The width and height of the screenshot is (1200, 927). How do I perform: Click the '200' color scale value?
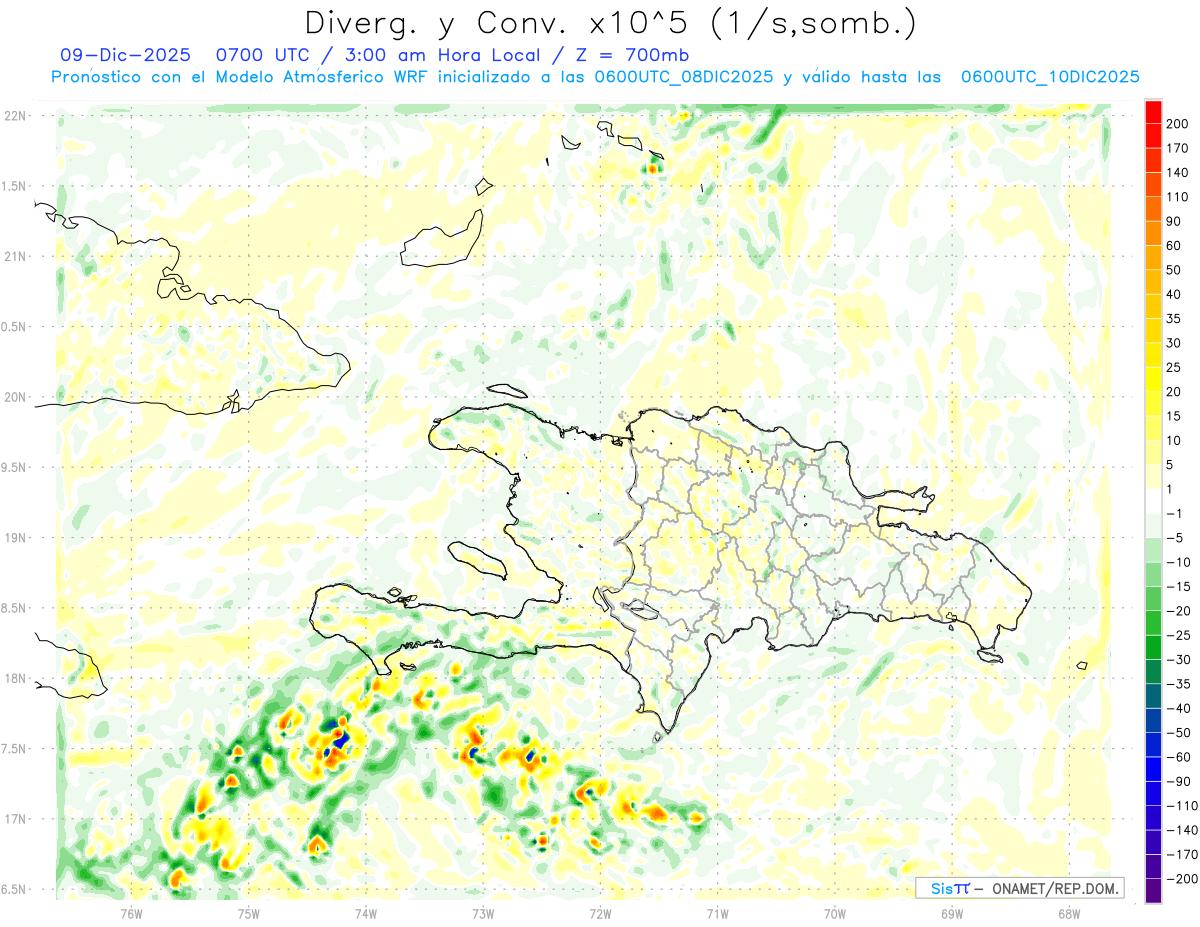(1178, 124)
